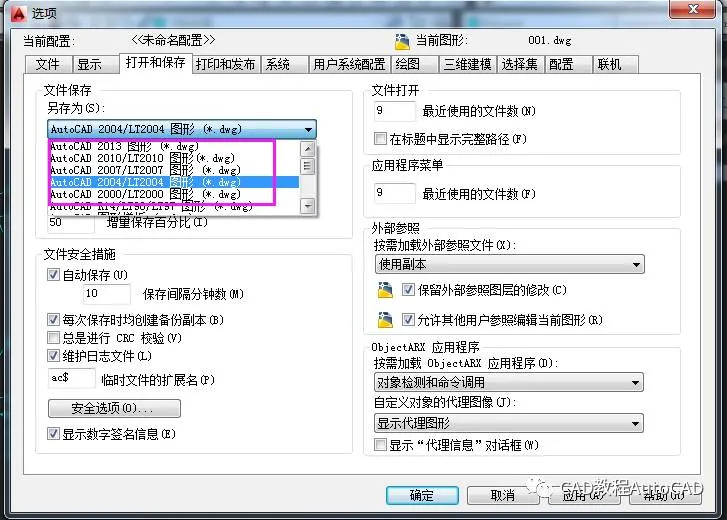Viewport: 727px width, 520px height.
Task: Open the 打印和发布 tab
Action: 226,64
